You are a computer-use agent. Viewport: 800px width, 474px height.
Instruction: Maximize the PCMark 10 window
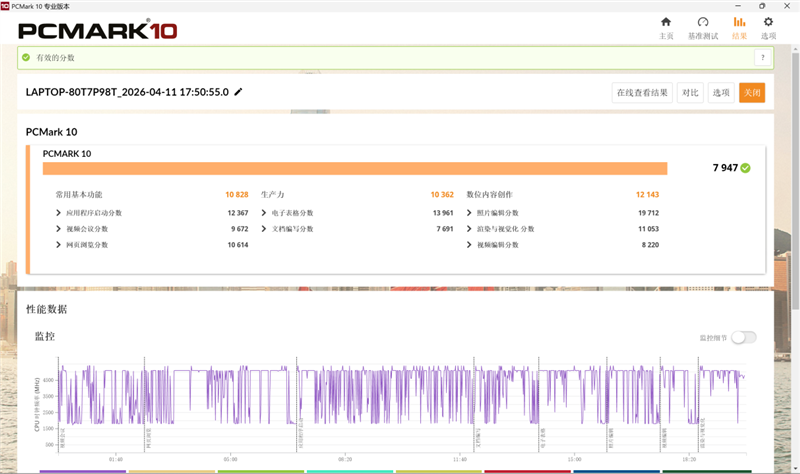coord(762,6)
